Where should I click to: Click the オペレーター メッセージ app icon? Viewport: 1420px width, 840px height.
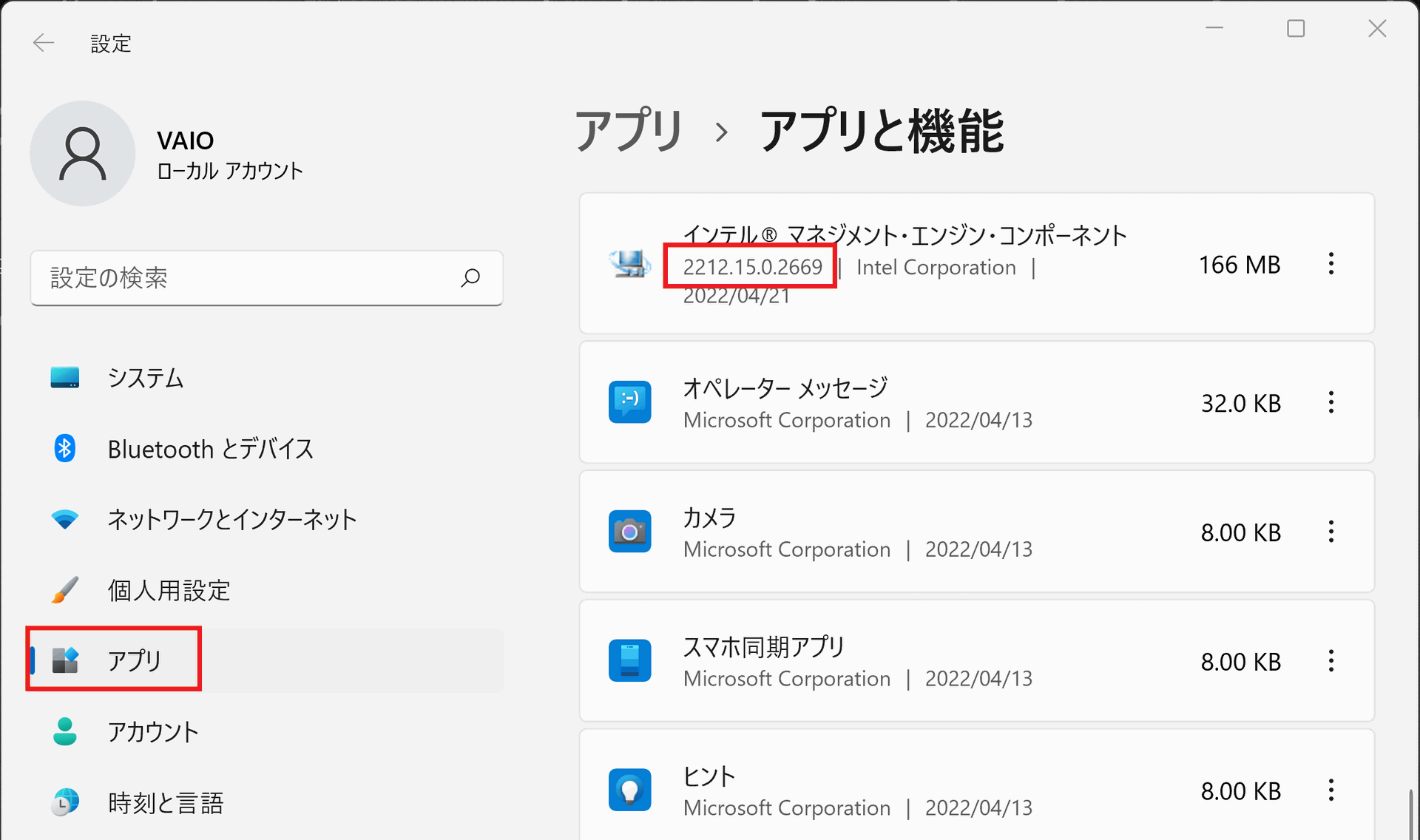[630, 402]
